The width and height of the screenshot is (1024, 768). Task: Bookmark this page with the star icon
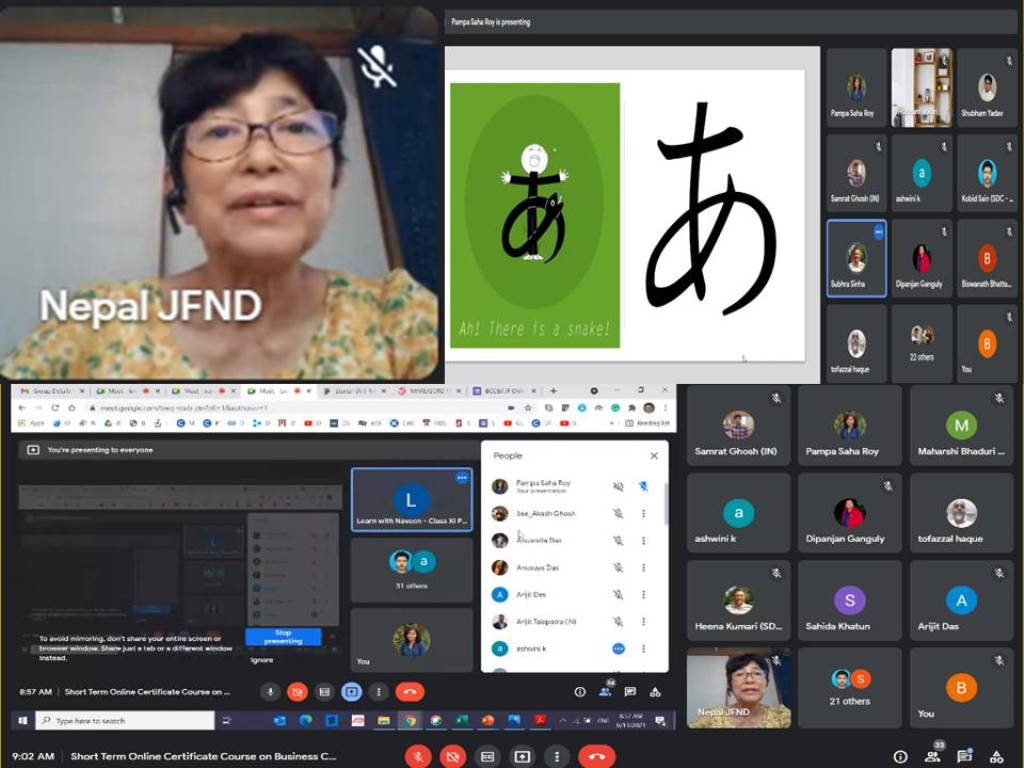point(528,408)
